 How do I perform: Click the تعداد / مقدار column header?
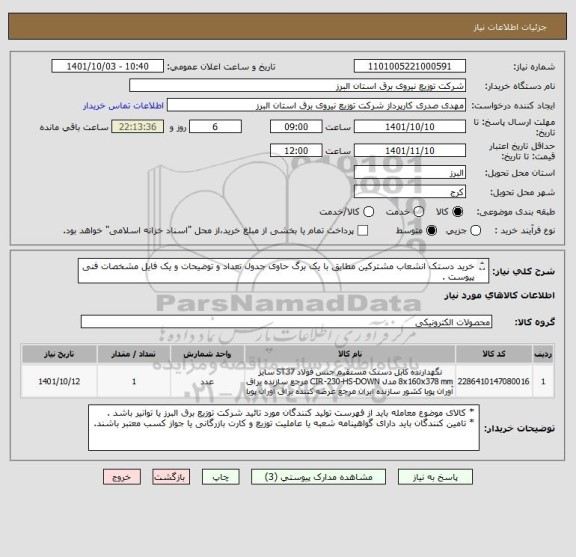coord(134,354)
